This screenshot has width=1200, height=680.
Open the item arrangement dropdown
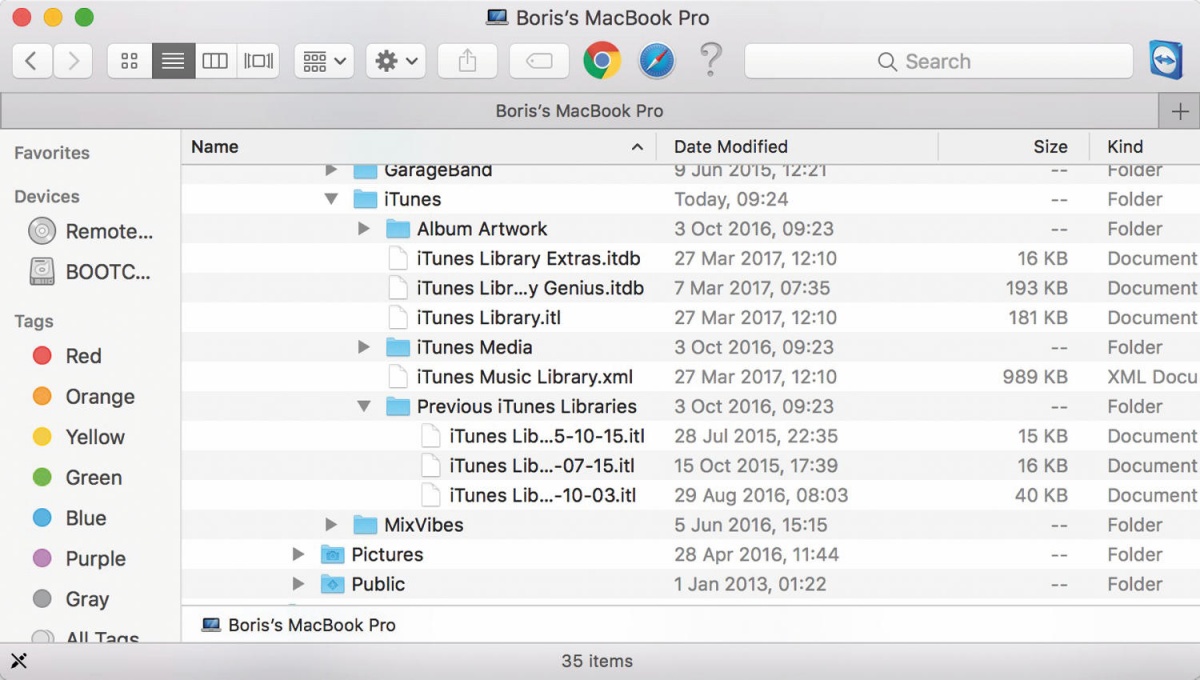coord(324,61)
